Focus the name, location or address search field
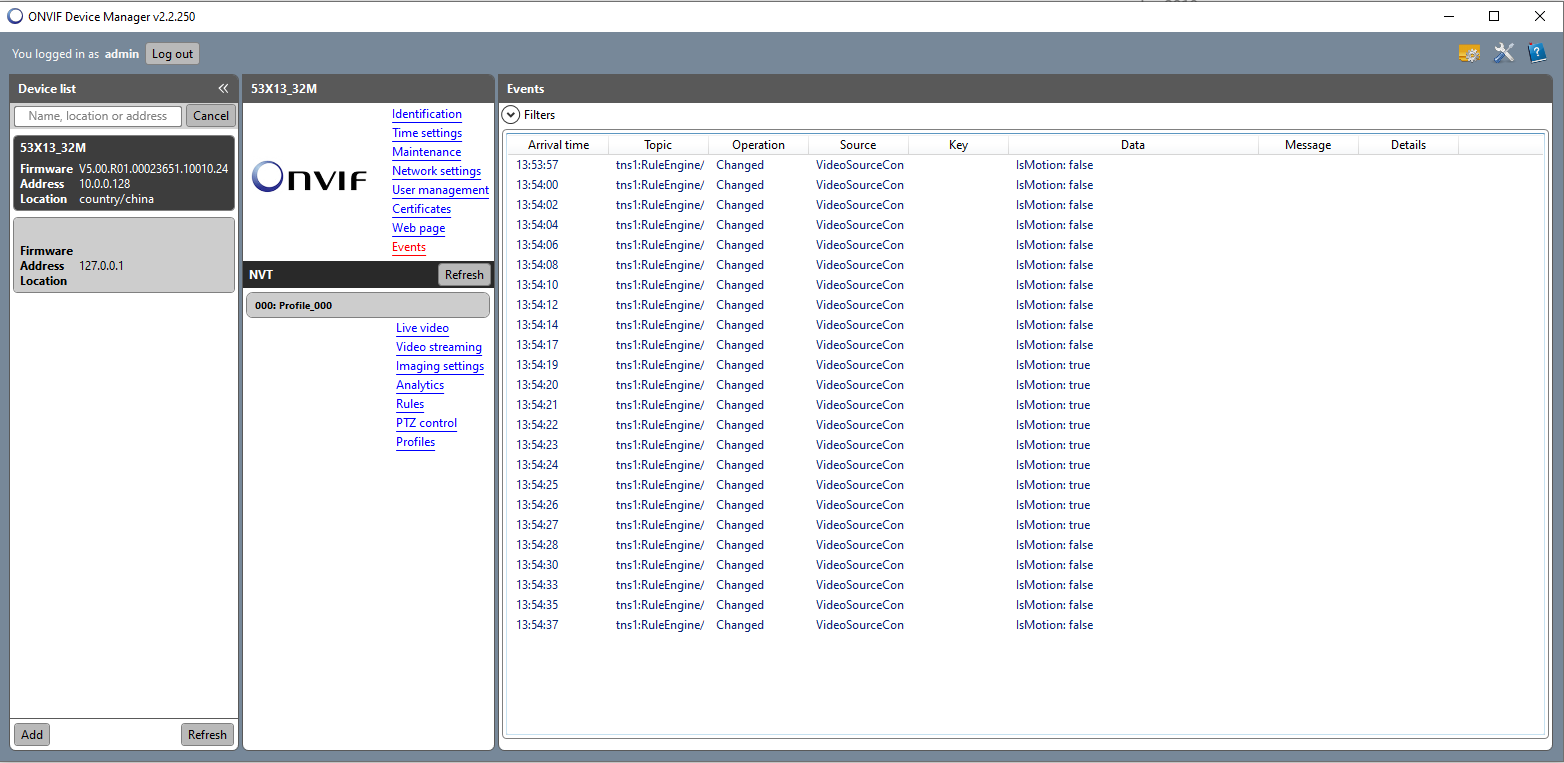This screenshot has width=1564, height=763. [98, 116]
